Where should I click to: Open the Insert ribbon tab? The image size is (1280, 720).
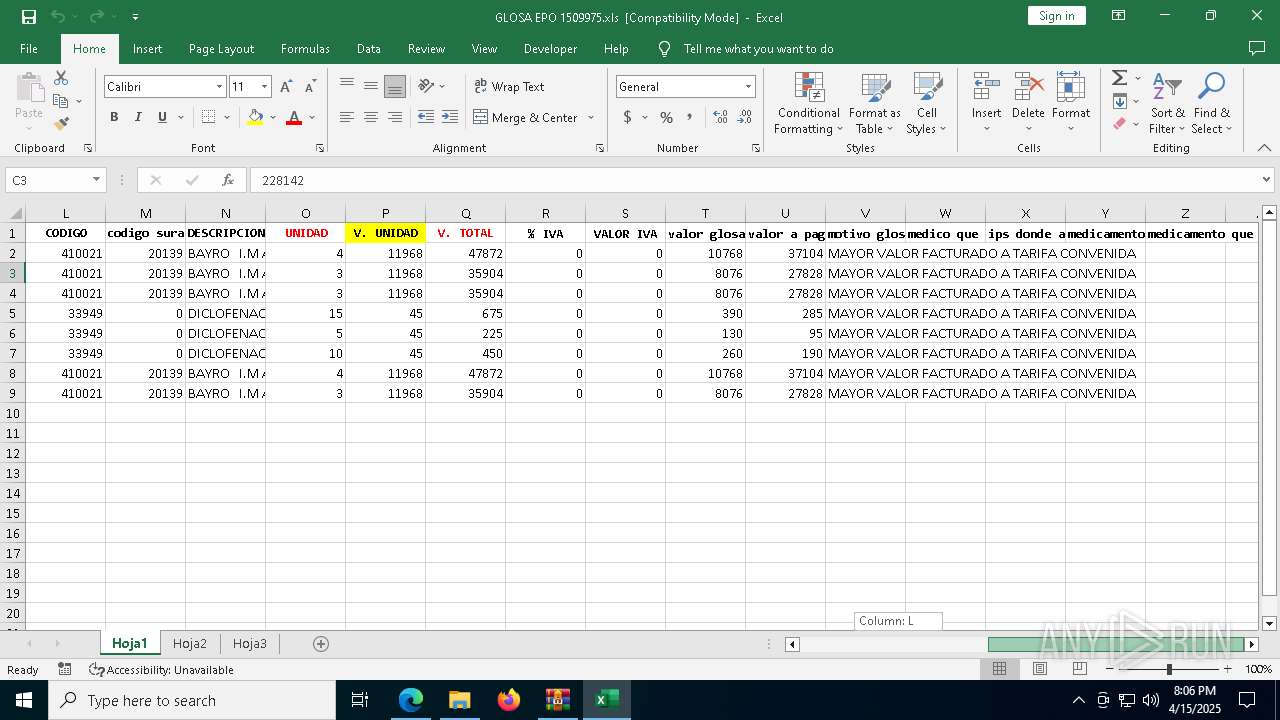147,49
